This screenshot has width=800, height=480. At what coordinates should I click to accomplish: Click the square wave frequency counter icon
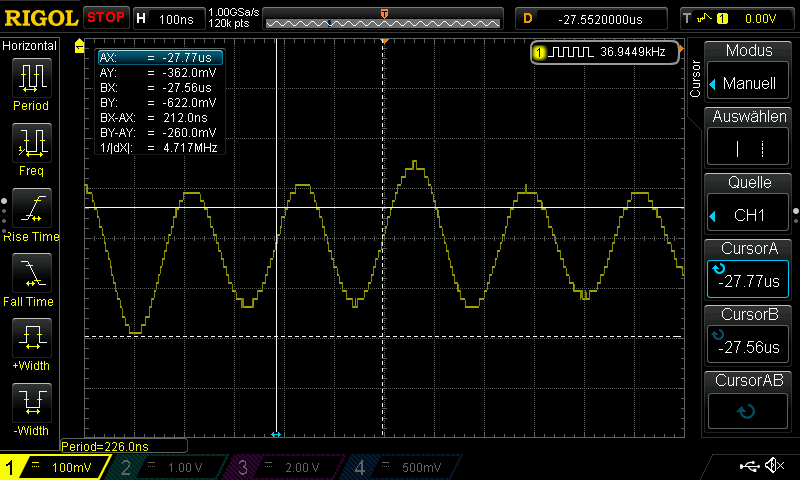click(572, 52)
